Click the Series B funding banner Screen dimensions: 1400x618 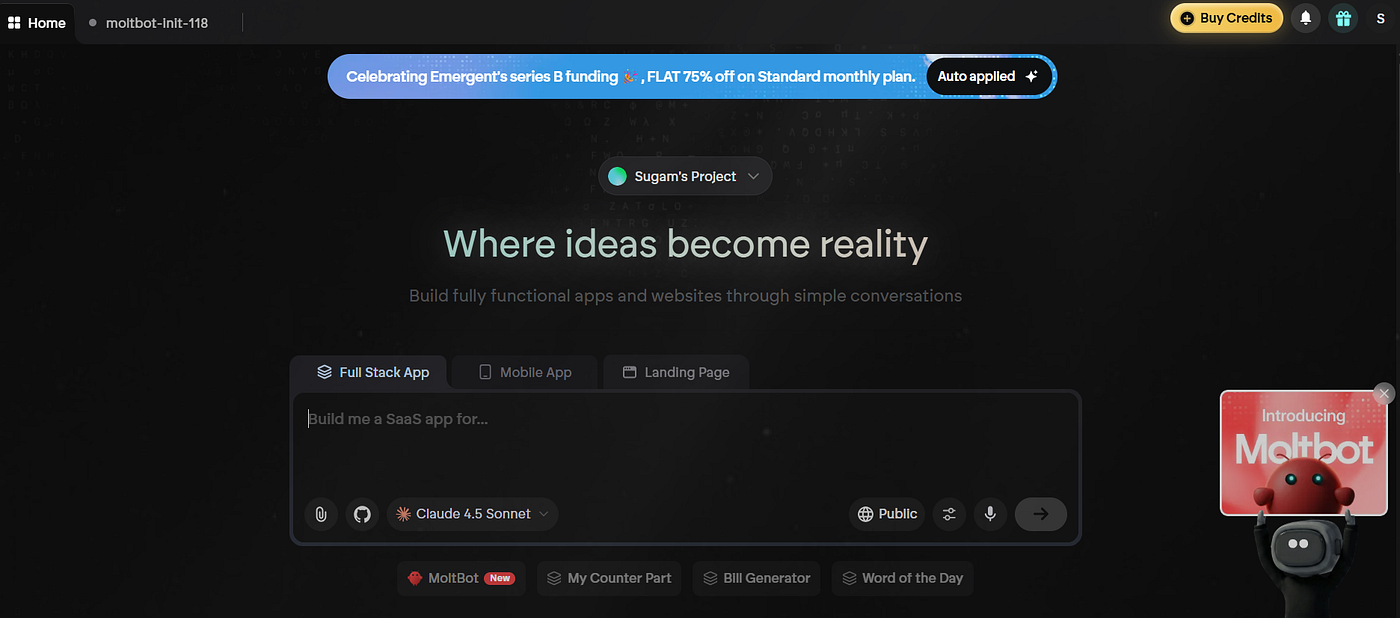click(x=692, y=76)
